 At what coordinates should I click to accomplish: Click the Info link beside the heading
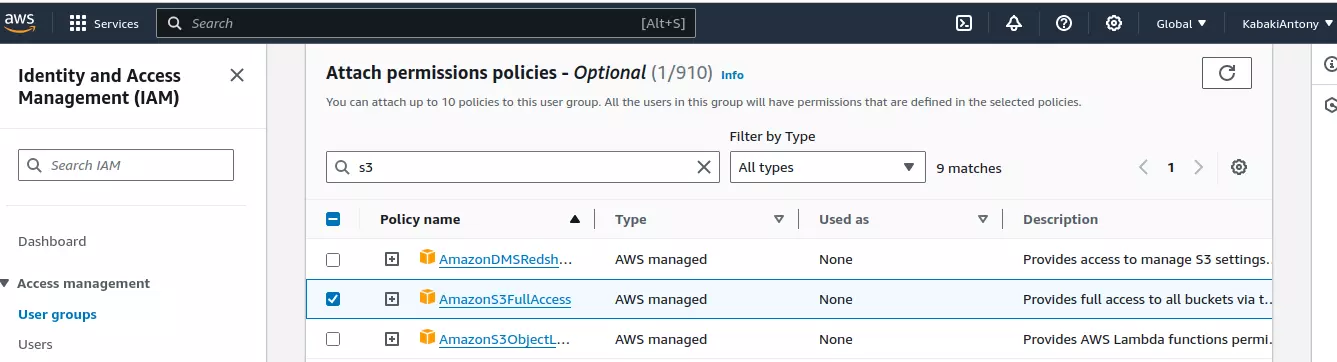[732, 75]
